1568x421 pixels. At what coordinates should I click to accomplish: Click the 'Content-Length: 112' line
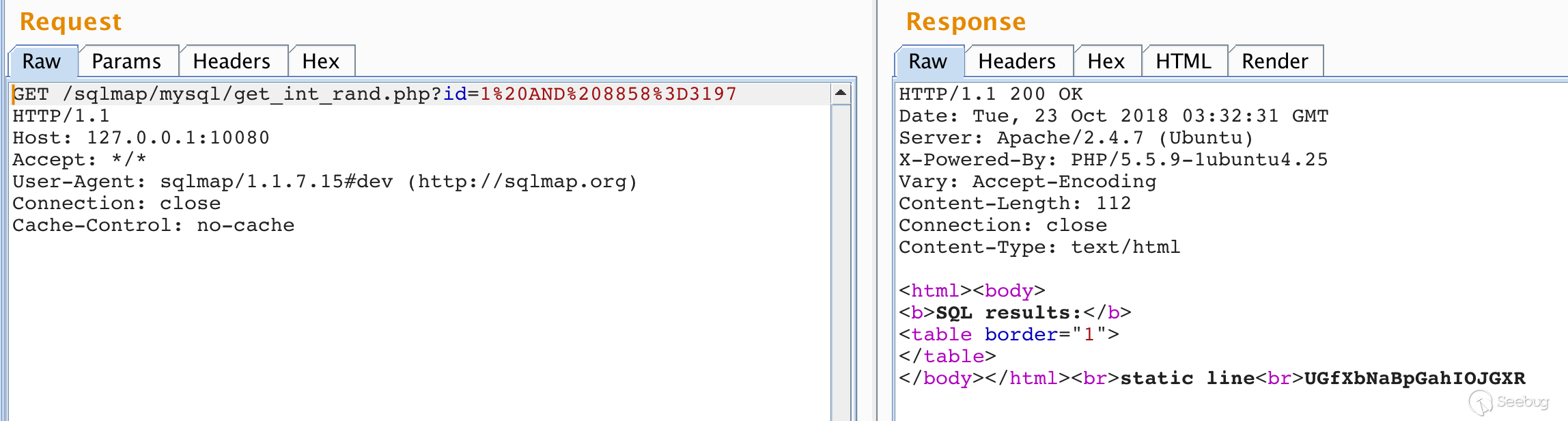point(1015,203)
